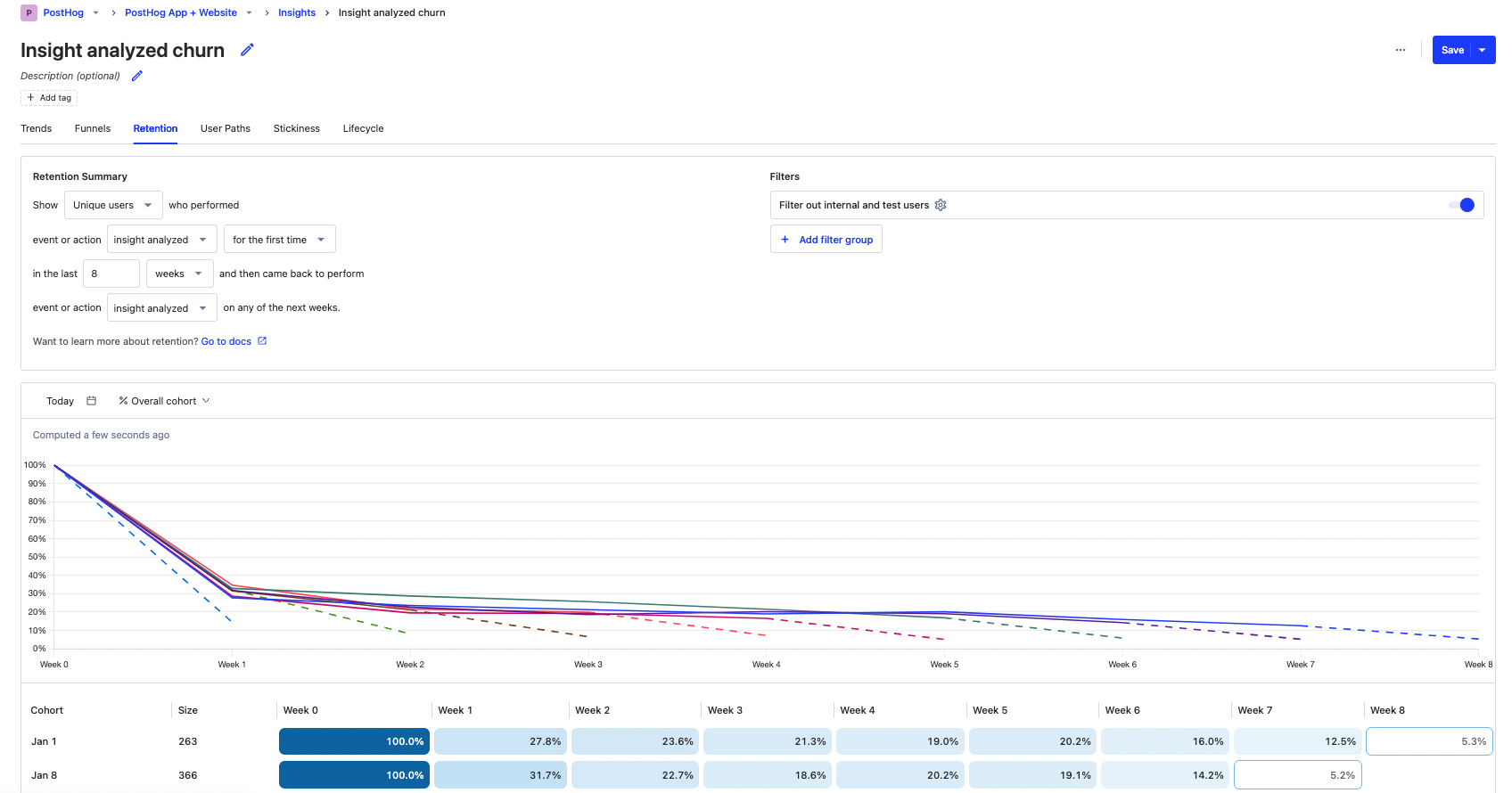Expand the Save button dropdown arrow
The image size is (1512, 793).
click(1483, 50)
